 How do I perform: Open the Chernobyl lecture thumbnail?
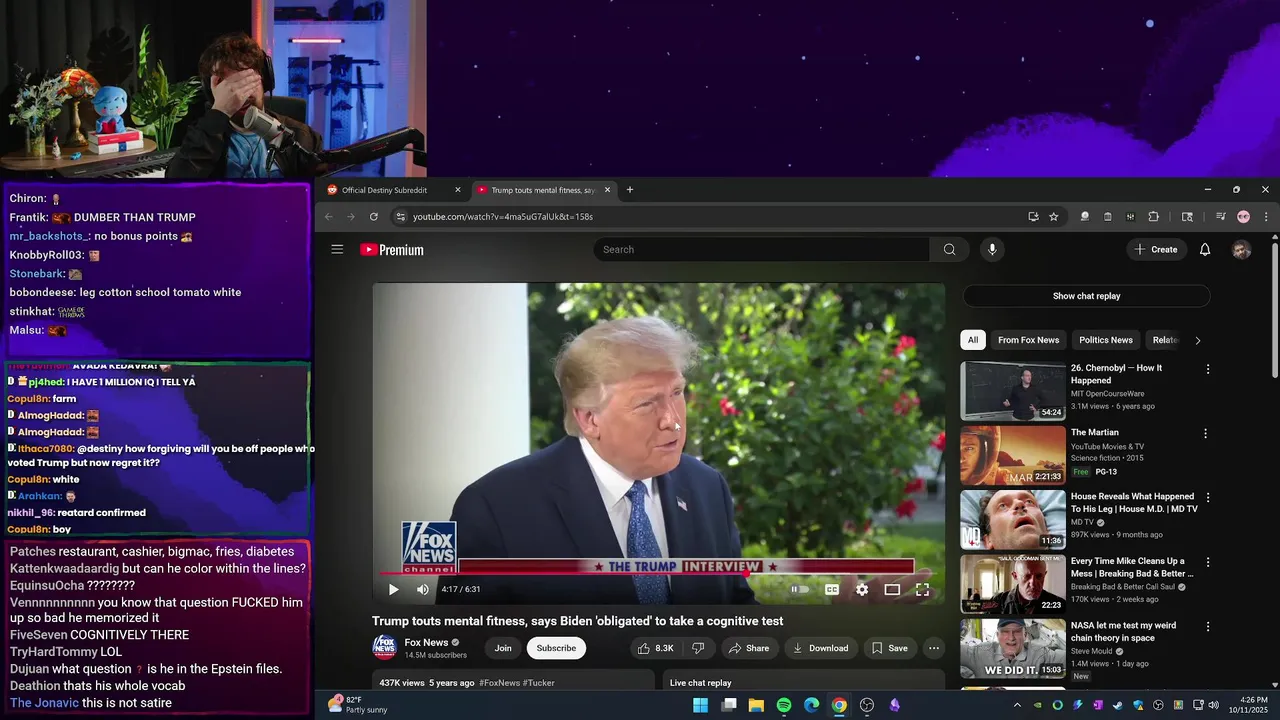[1013, 391]
